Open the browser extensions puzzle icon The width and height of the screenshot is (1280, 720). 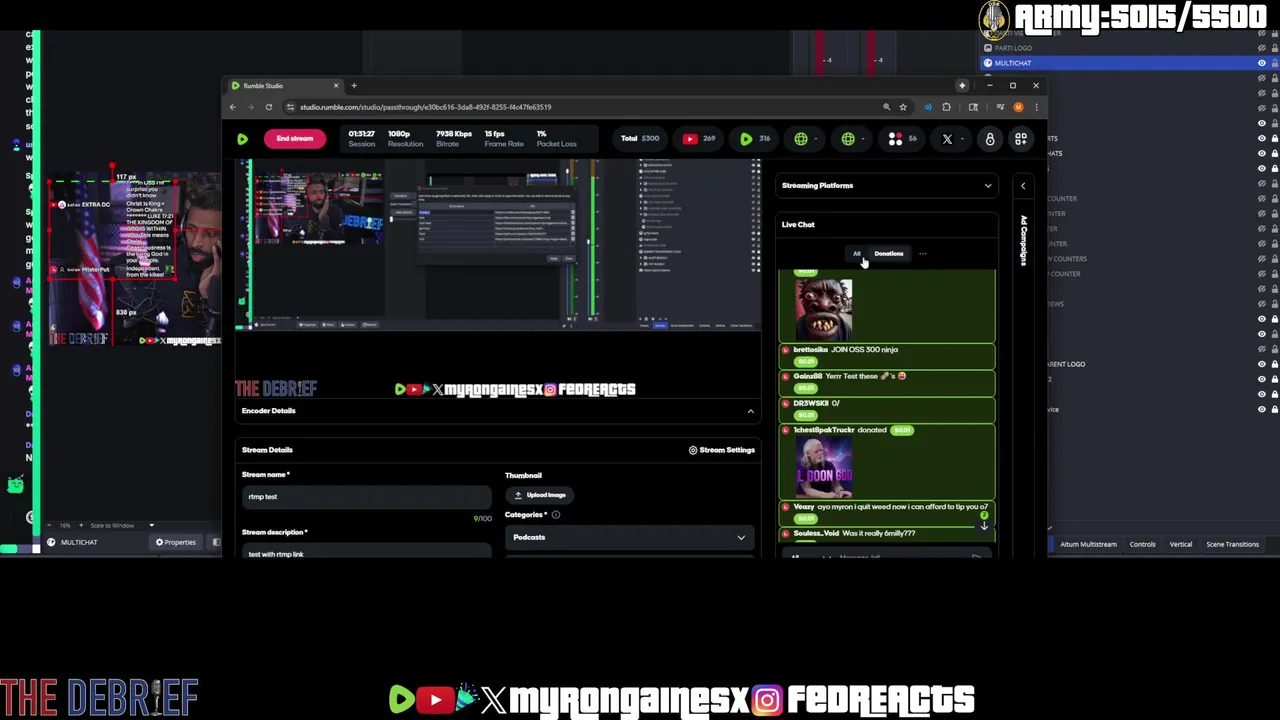946,107
